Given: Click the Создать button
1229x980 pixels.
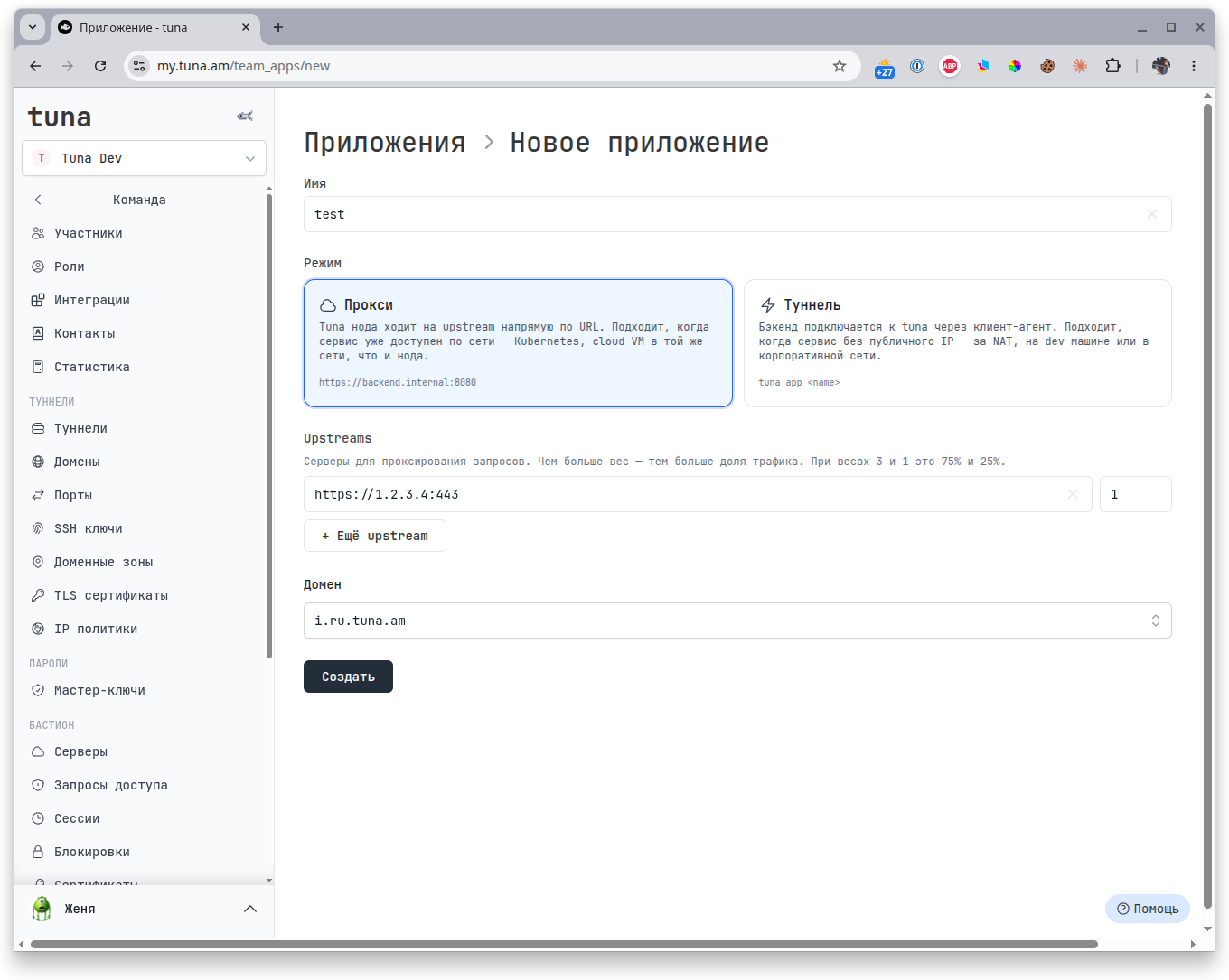Looking at the screenshot, I should click(348, 677).
